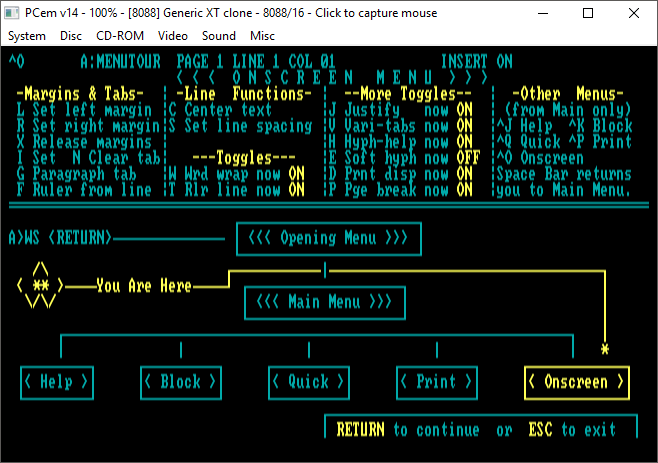Minimize the PCem window
Viewport: 658px width, 463px height.
543,13
